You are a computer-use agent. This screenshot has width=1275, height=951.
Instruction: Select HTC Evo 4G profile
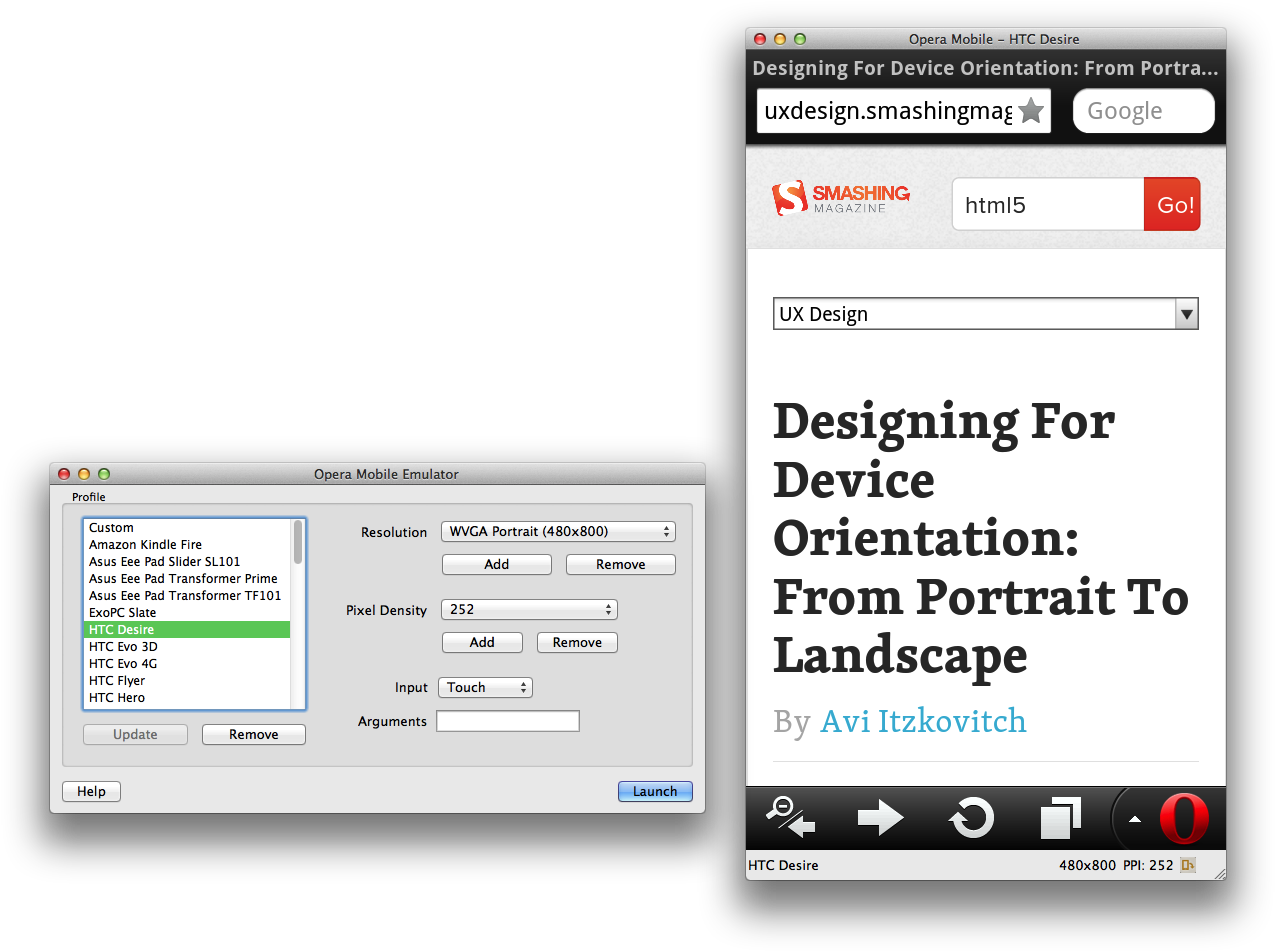tap(187, 664)
